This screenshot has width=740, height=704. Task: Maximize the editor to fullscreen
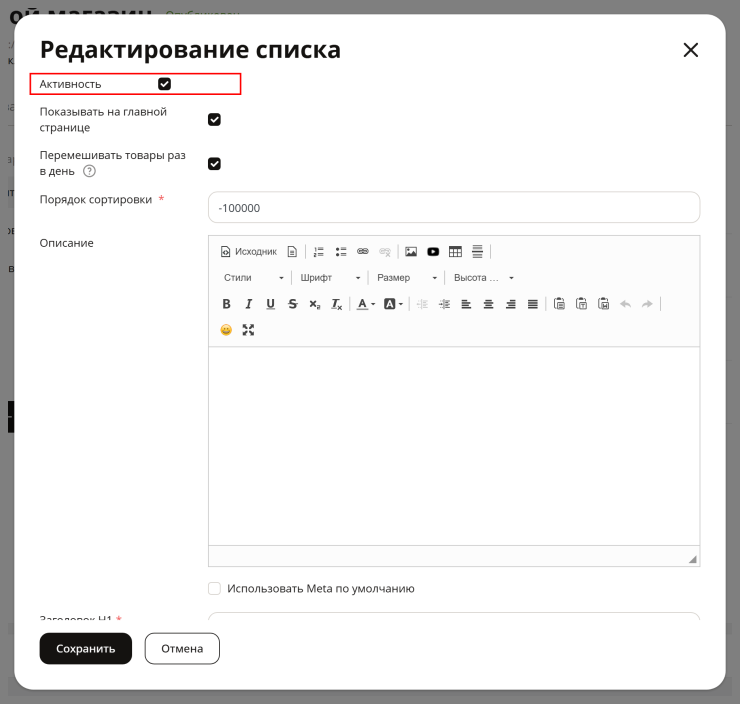(248, 330)
